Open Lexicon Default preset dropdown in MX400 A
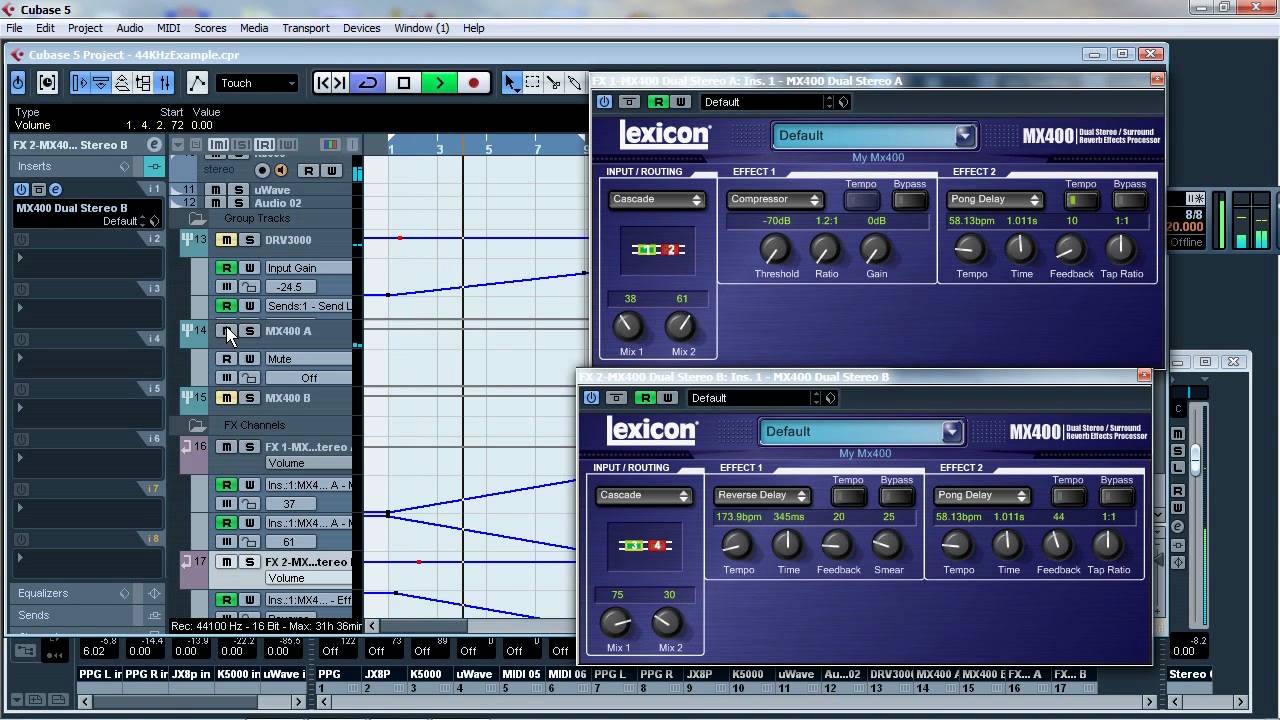The height and width of the screenshot is (720, 1280). tap(874, 135)
